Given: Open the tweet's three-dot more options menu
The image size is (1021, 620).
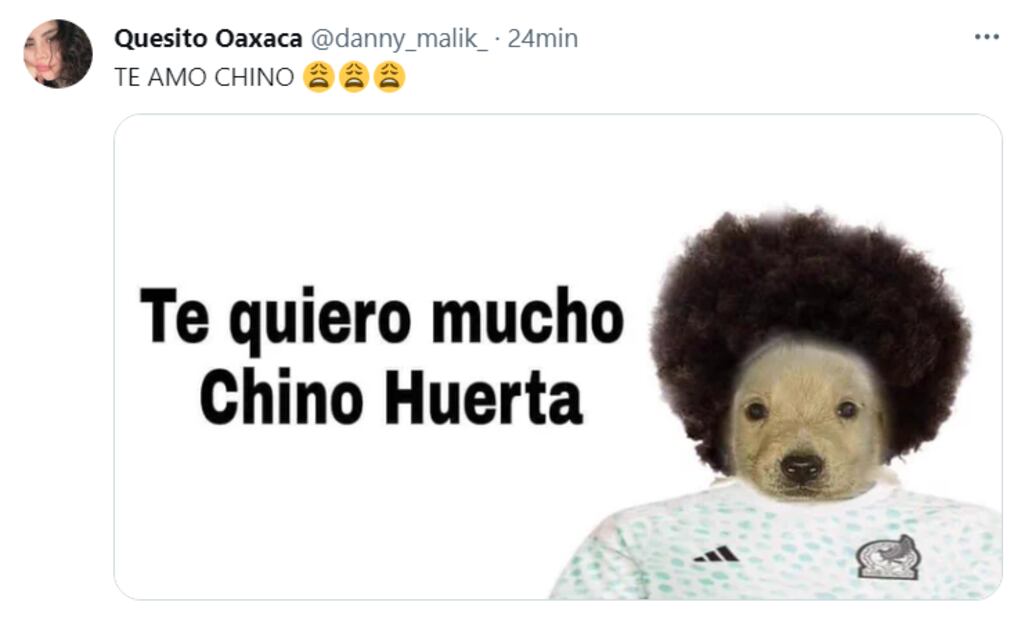Looking at the screenshot, I should [986, 37].
